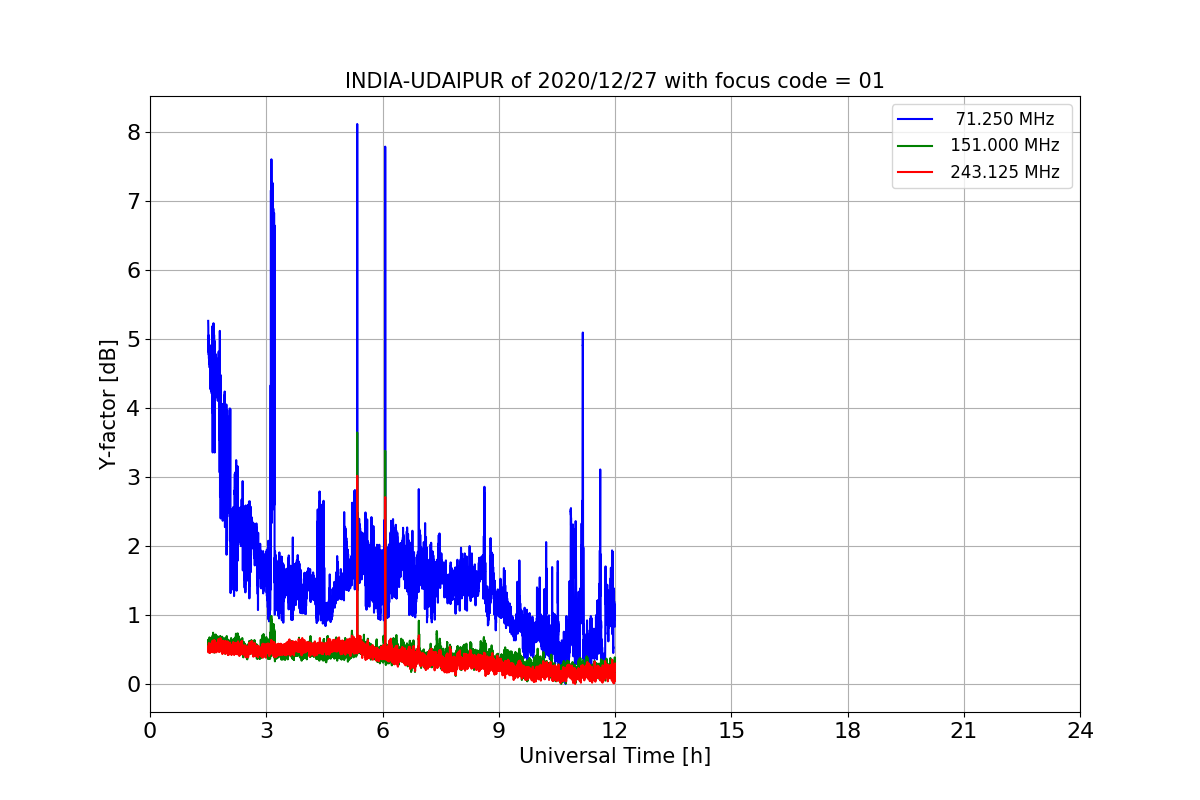Click y-axis tick label 6
This screenshot has height=800, width=1200.
pos(134,270)
